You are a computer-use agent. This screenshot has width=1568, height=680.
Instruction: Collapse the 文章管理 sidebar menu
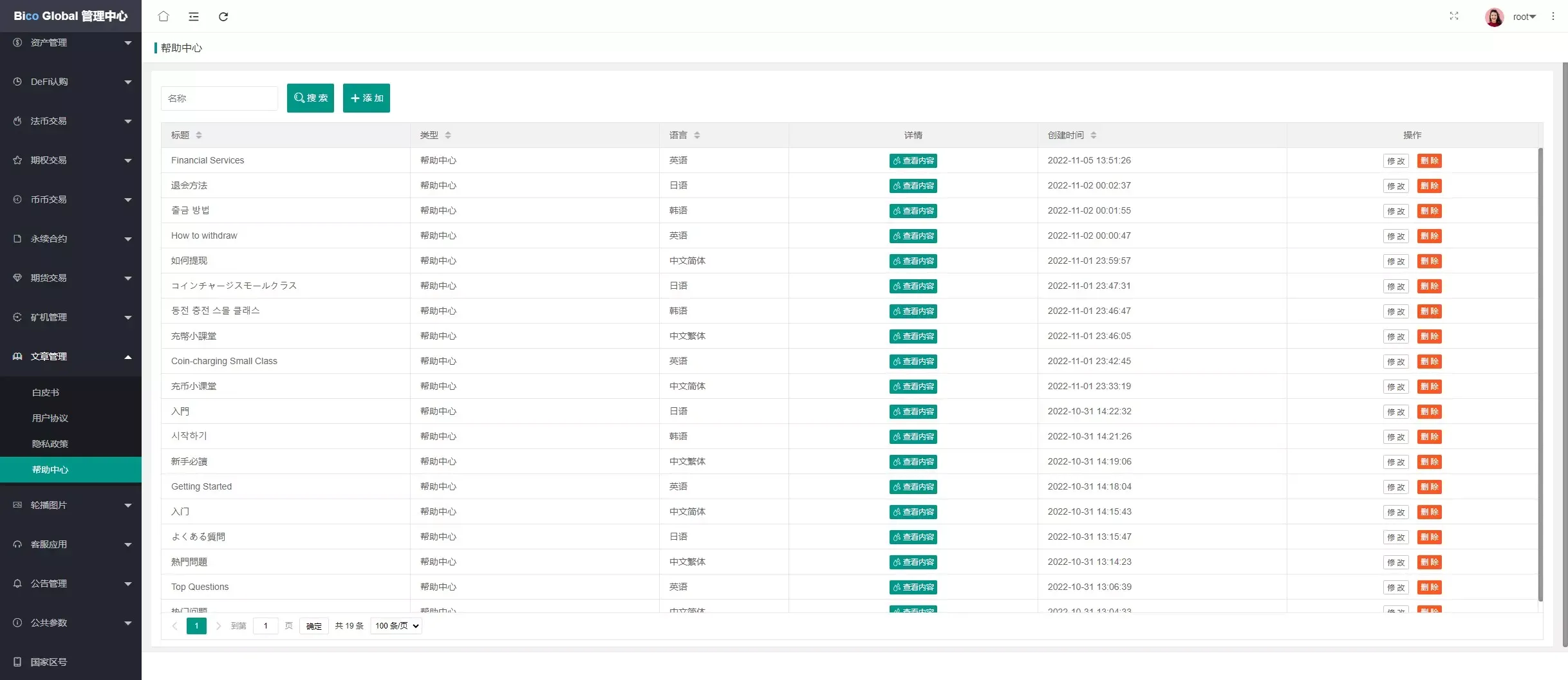click(71, 356)
